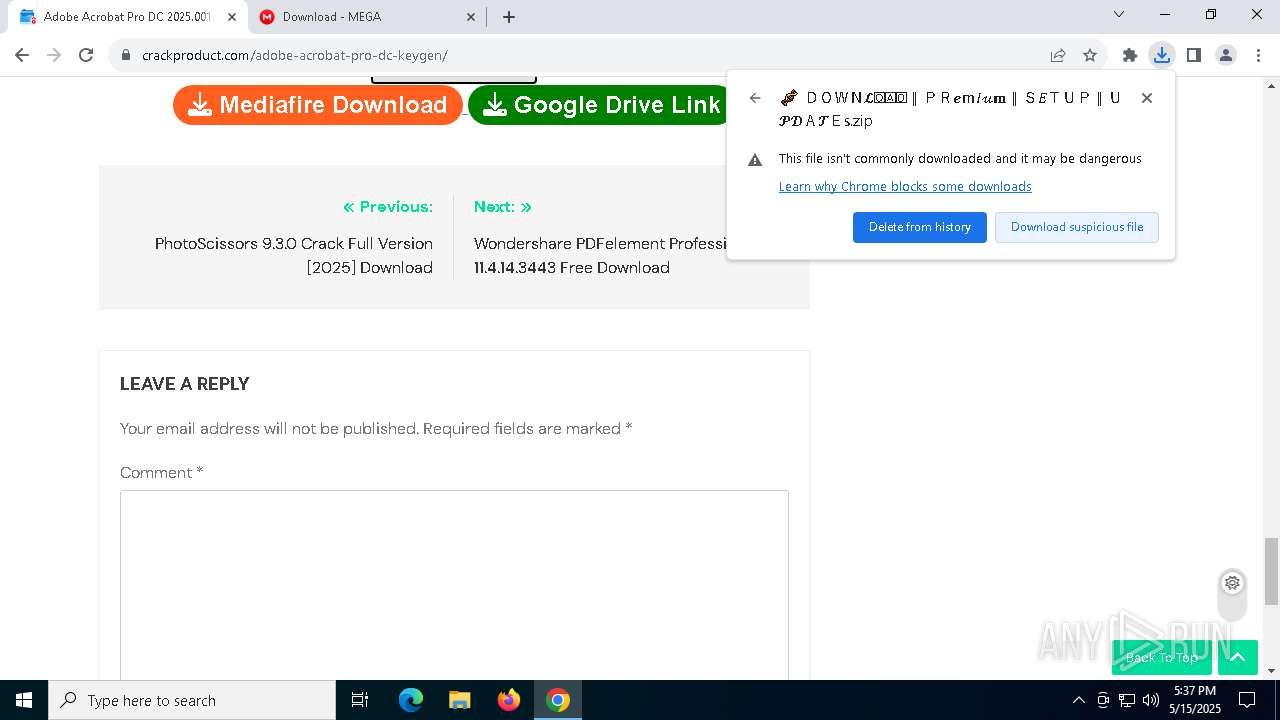Open a new tab with plus button
The width and height of the screenshot is (1280, 720).
coord(509,16)
